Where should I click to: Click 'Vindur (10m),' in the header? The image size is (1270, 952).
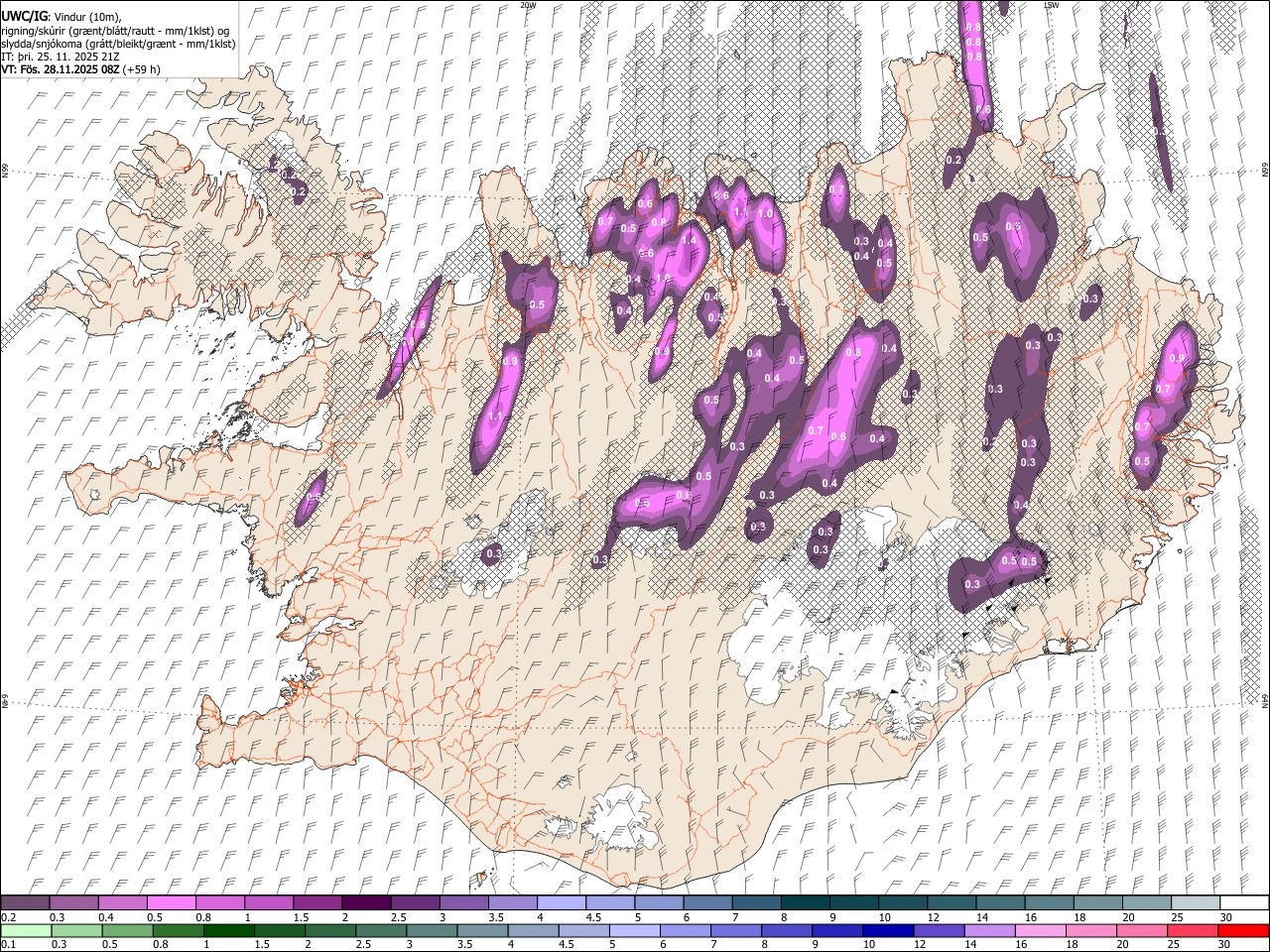click(x=86, y=17)
